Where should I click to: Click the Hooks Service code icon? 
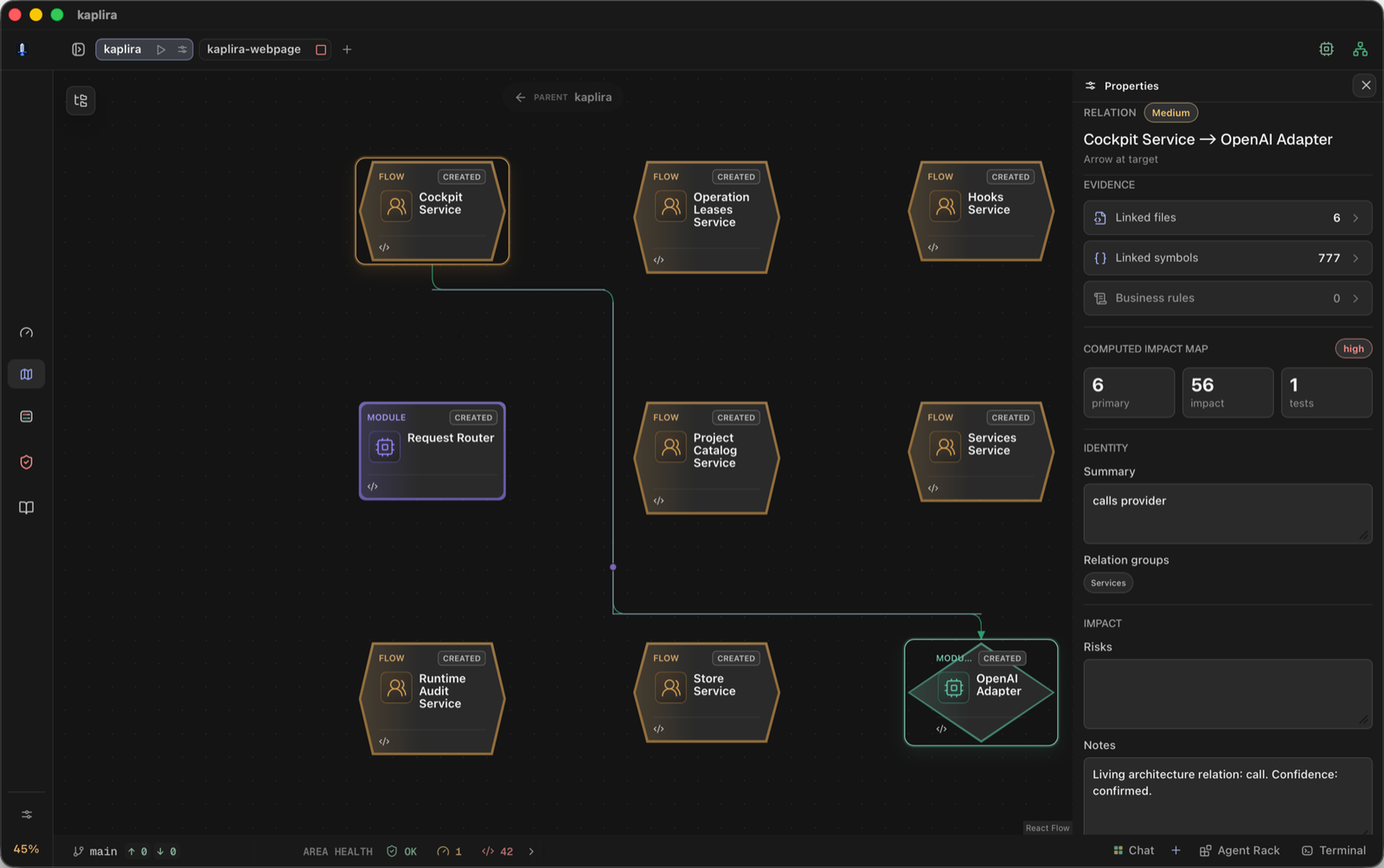[x=933, y=247]
